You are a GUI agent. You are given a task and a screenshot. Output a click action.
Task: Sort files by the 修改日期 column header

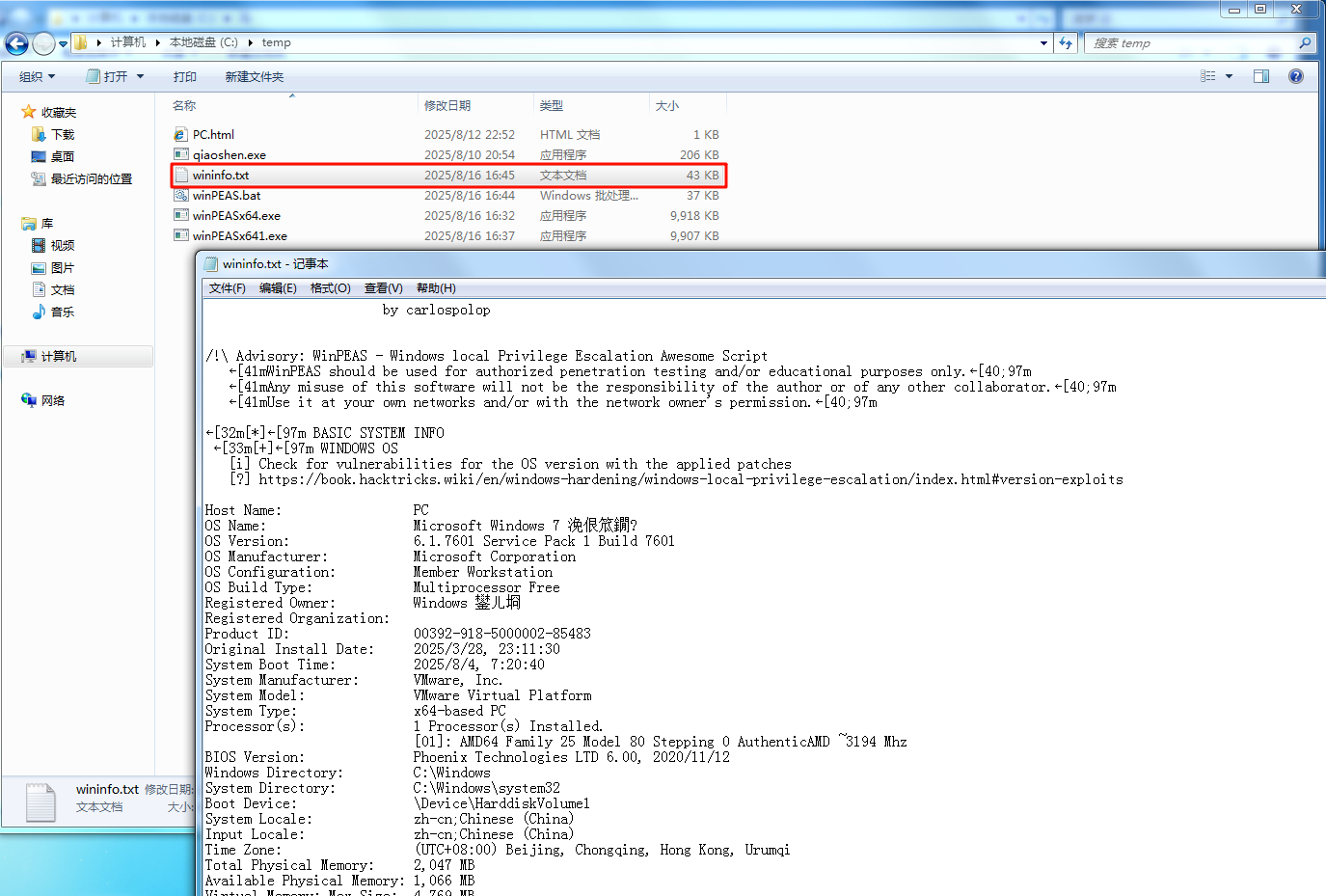tap(447, 106)
